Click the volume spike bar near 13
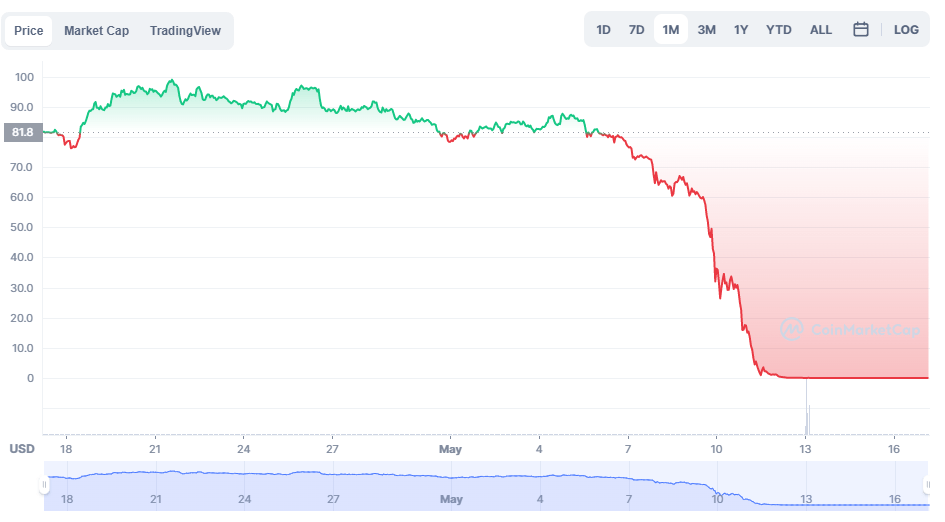 pos(806,405)
